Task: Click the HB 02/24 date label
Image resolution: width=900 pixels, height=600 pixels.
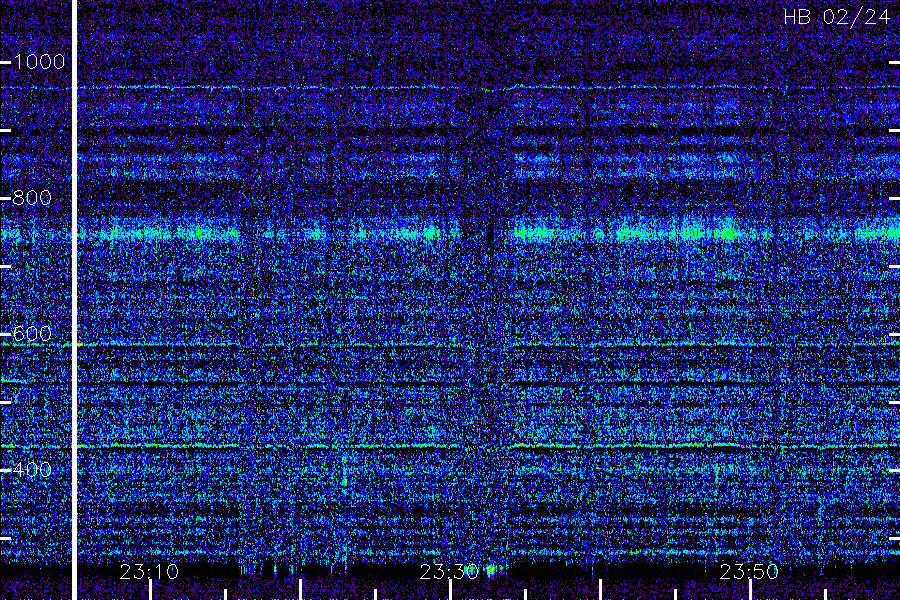Action: (837, 17)
